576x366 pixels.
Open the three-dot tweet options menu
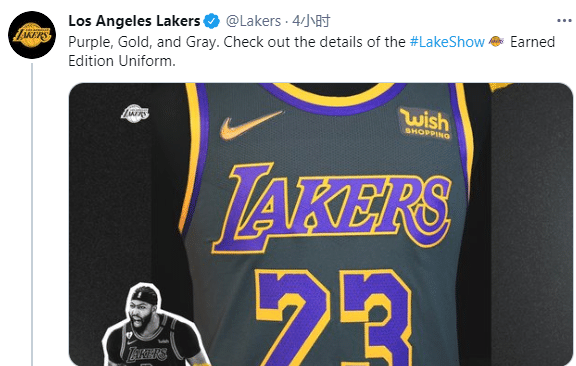point(564,21)
